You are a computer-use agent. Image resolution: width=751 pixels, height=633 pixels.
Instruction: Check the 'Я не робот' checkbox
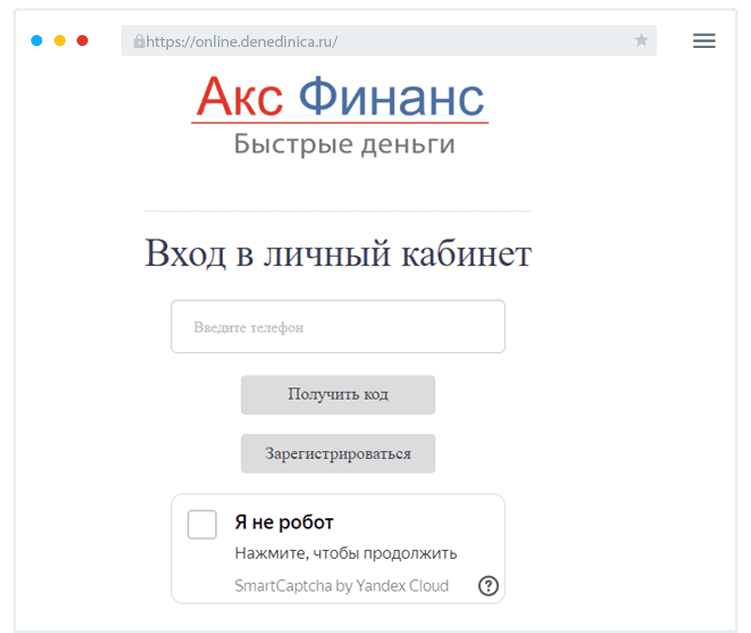coord(202,524)
